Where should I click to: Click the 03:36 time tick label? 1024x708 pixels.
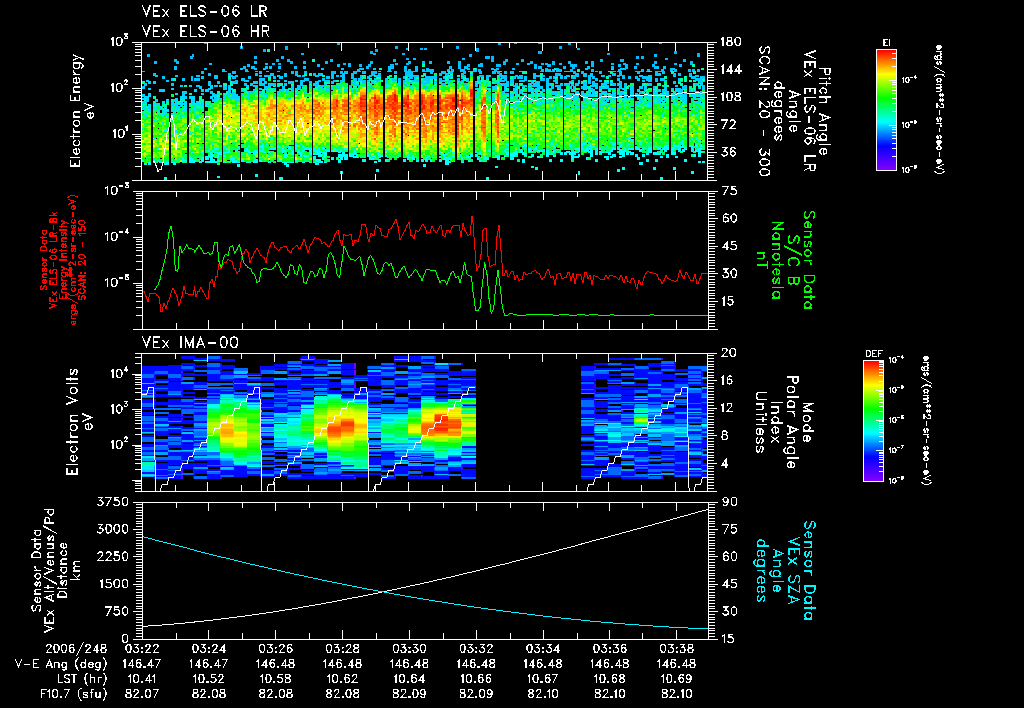[x=610, y=650]
